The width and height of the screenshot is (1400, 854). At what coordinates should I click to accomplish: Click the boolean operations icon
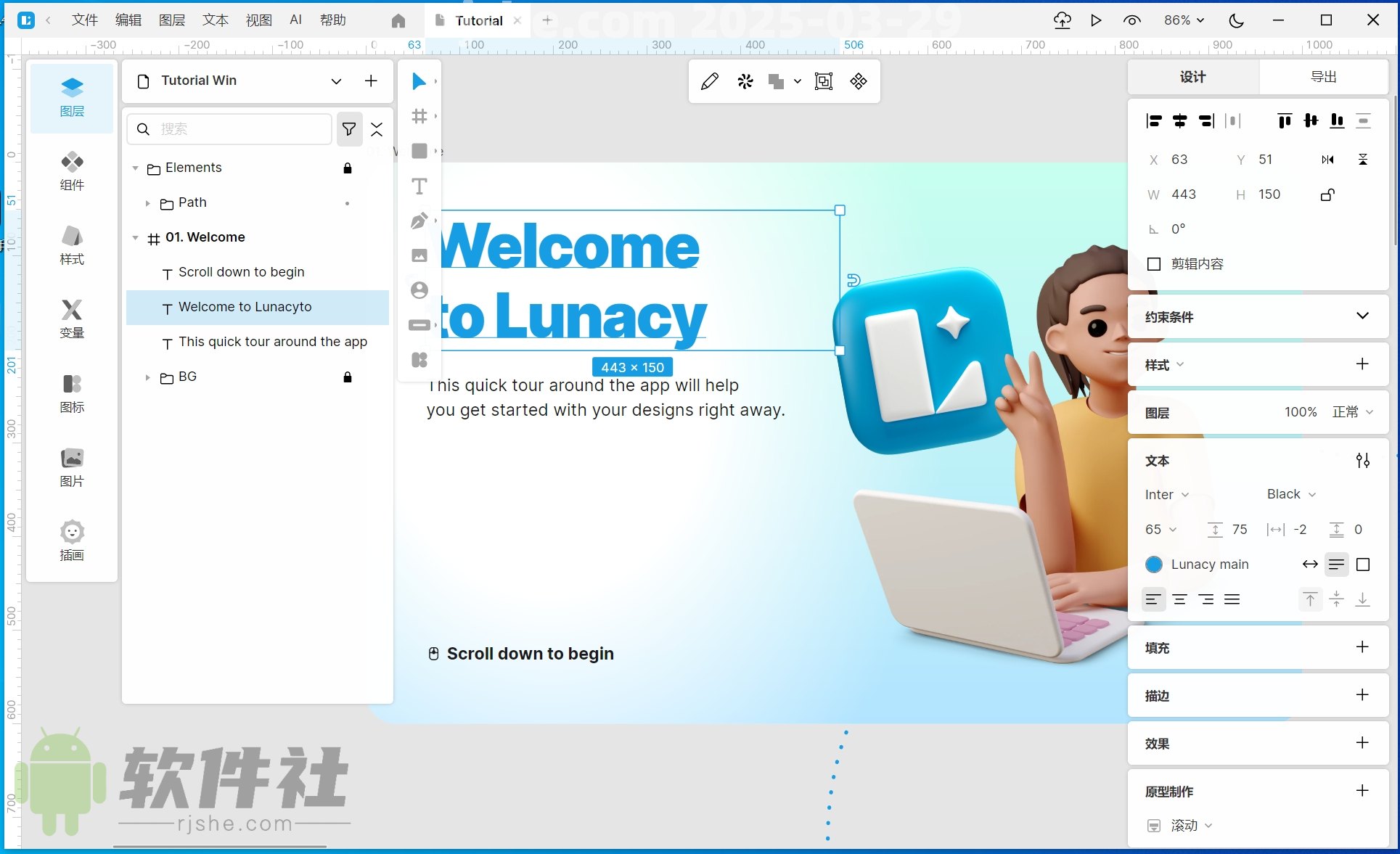(x=777, y=81)
